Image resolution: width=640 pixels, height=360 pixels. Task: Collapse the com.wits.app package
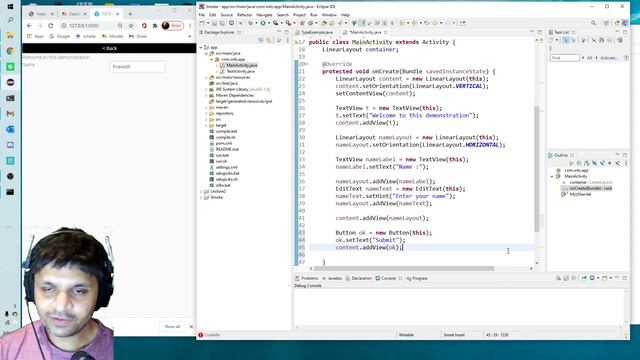tap(211, 60)
